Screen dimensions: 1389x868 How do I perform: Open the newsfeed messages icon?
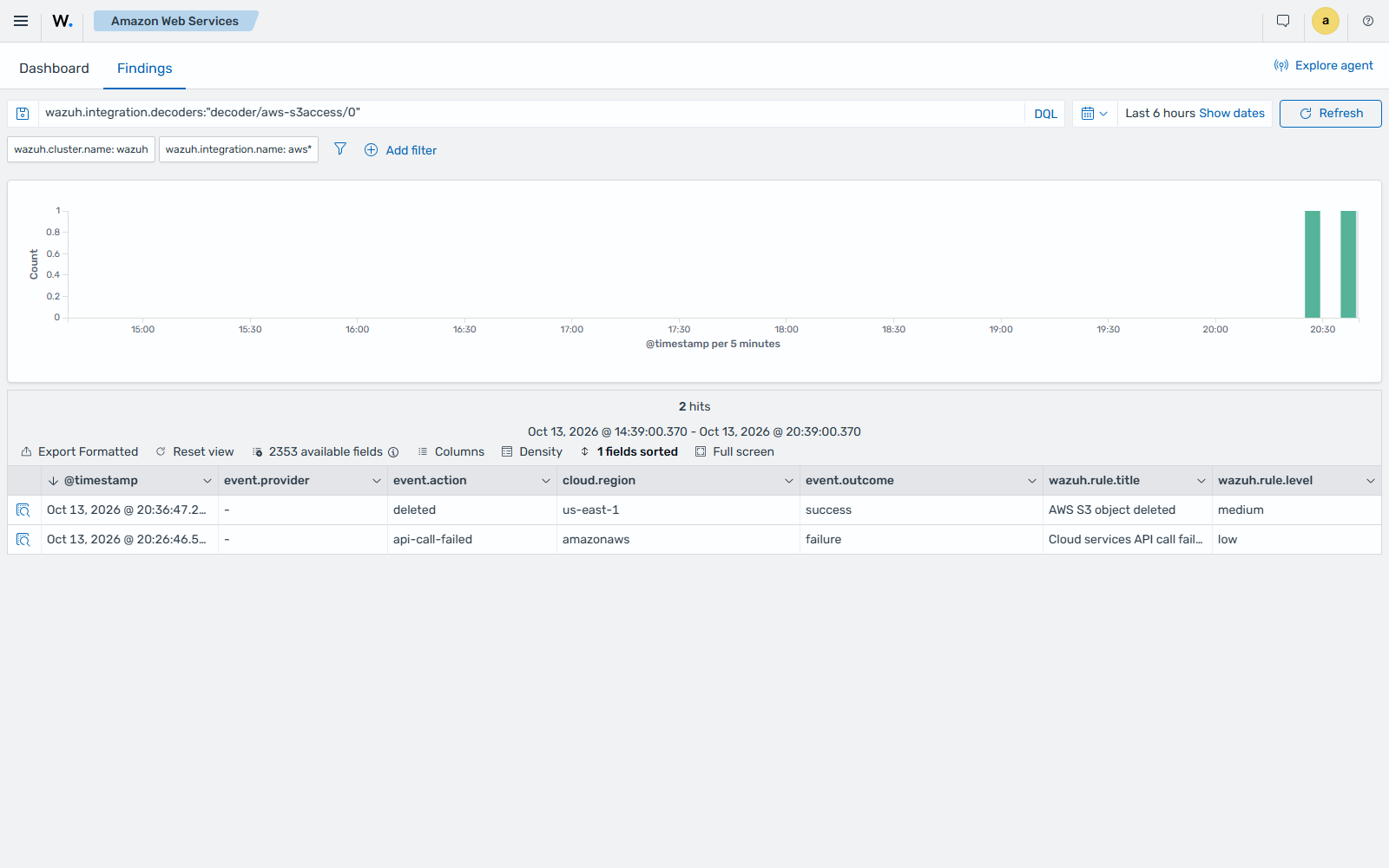(1283, 21)
